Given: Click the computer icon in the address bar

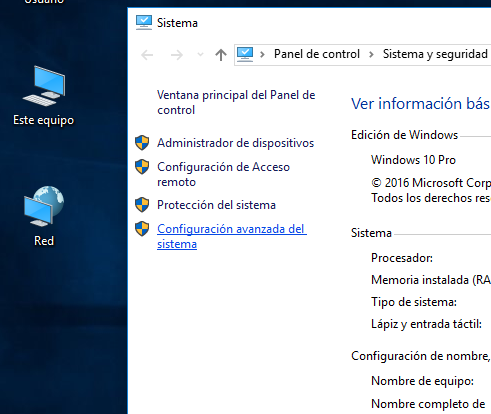Looking at the screenshot, I should pyautogui.click(x=245, y=54).
